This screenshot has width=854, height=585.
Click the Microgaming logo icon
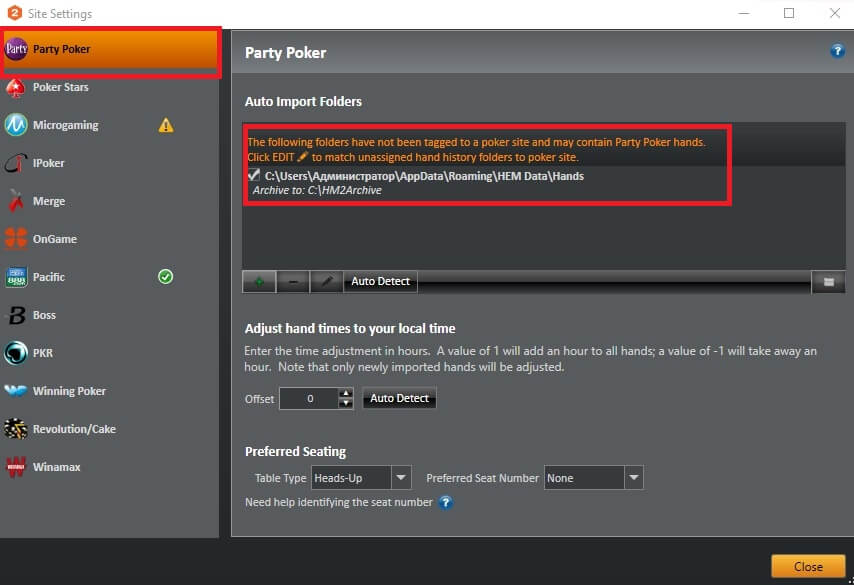(16, 125)
